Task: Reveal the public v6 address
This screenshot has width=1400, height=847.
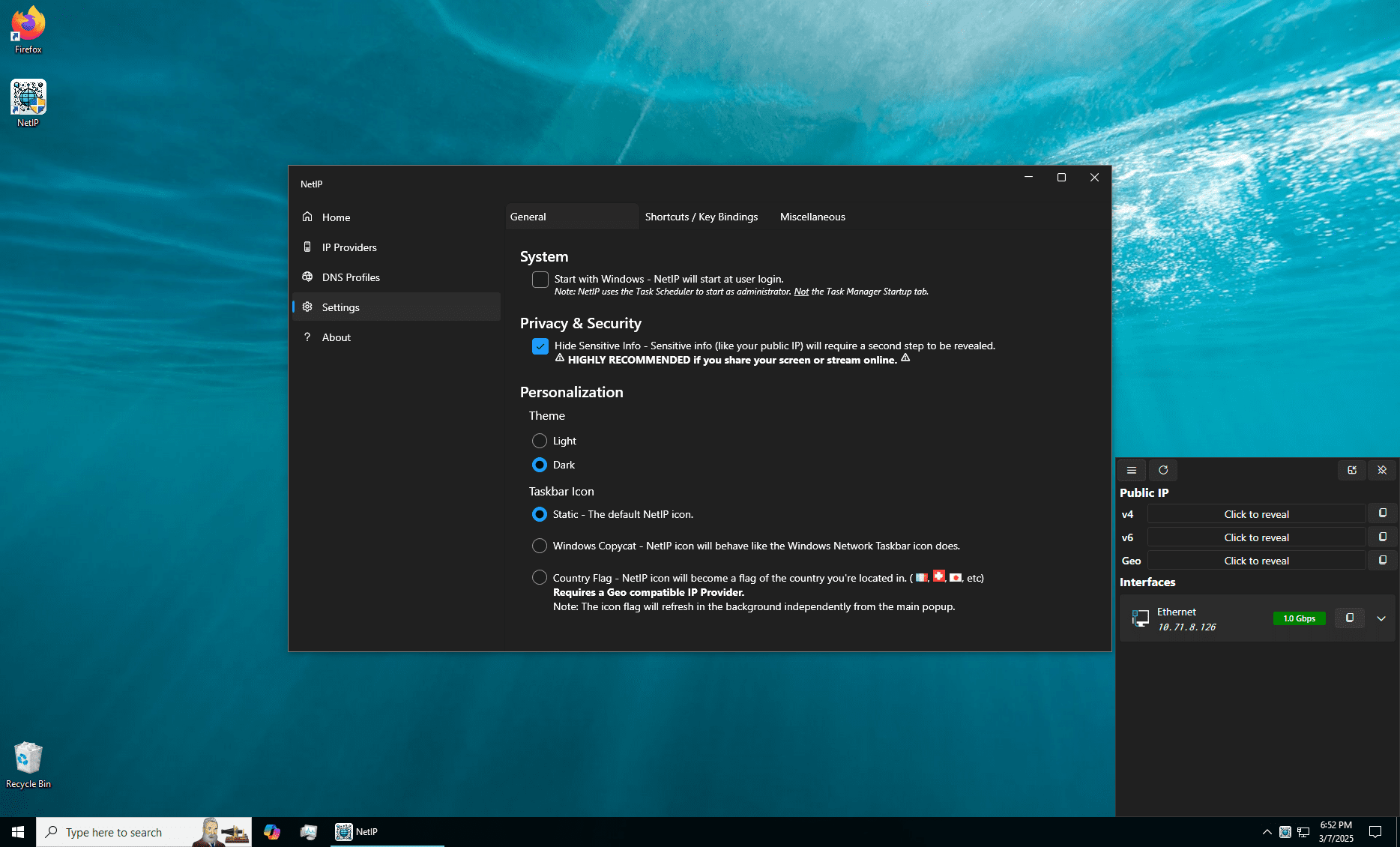Action: (1256, 537)
